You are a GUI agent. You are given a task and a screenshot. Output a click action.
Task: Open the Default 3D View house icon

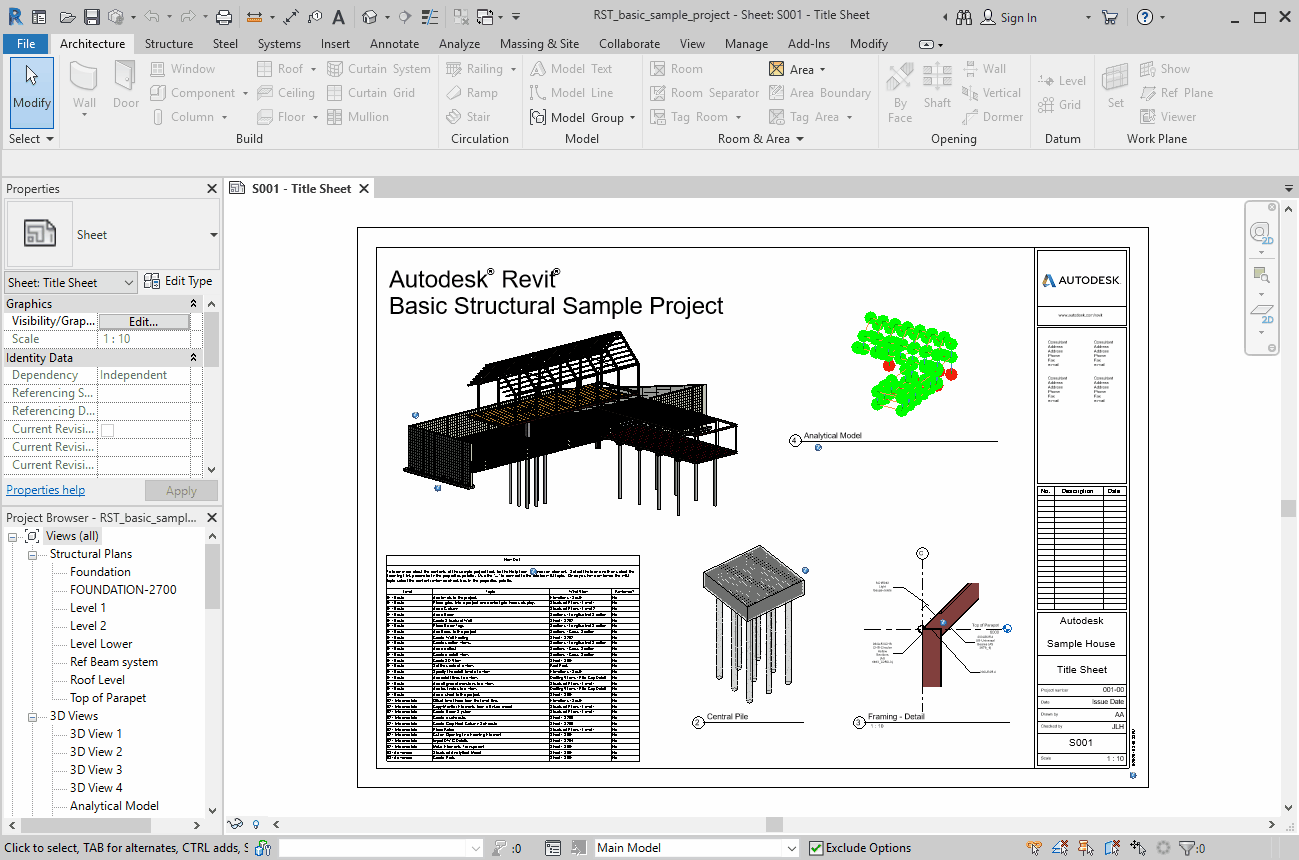click(x=370, y=17)
